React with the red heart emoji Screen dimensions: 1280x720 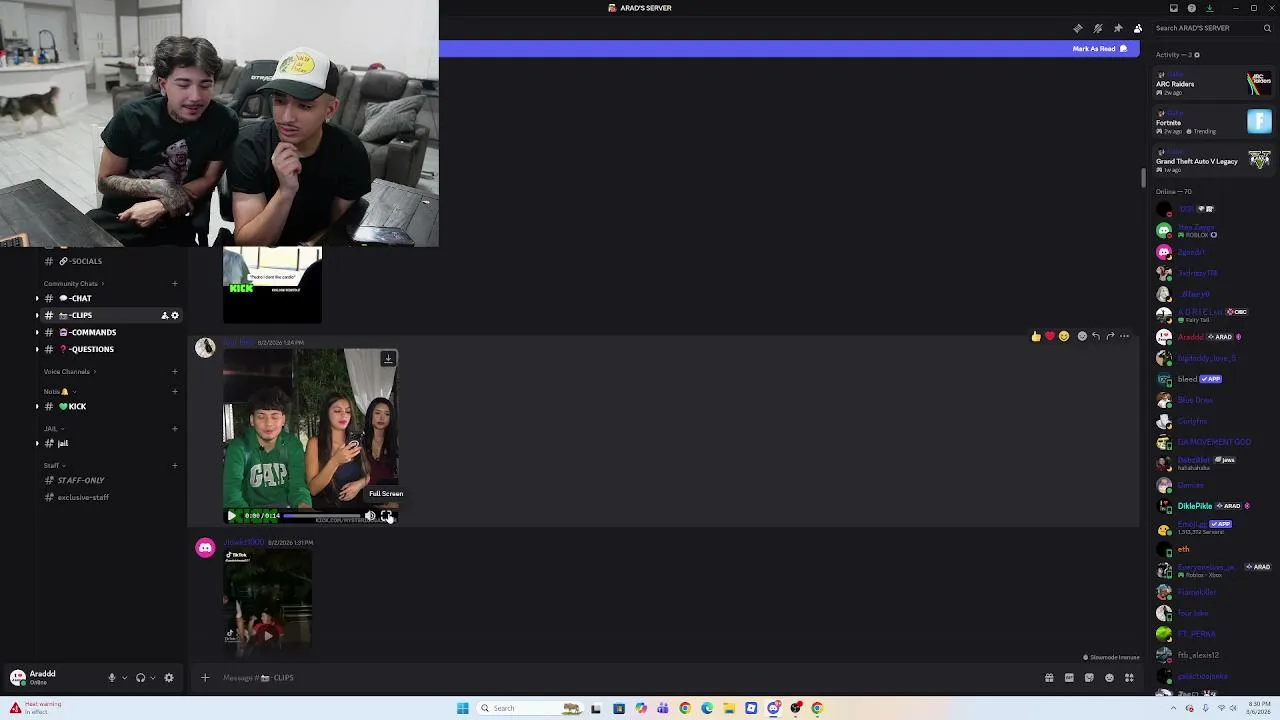[x=1049, y=336]
